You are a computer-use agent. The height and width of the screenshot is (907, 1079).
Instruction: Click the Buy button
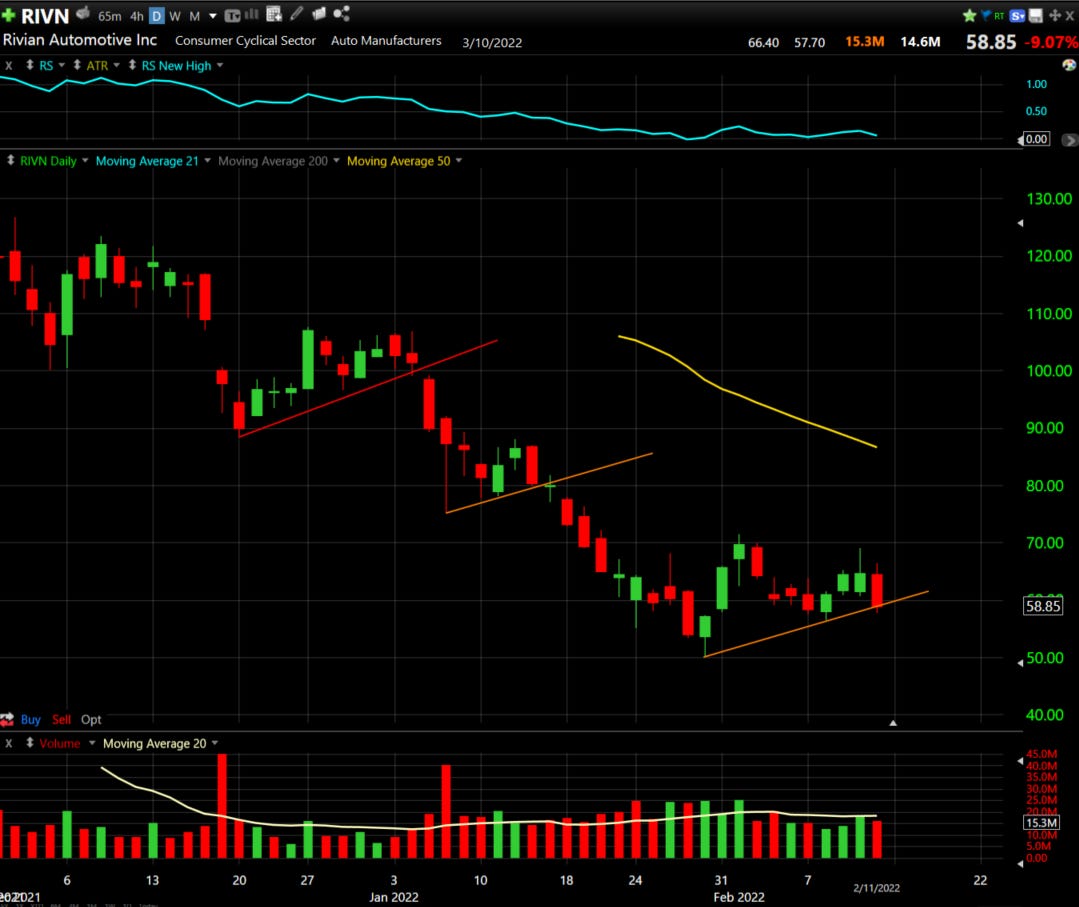coord(30,720)
